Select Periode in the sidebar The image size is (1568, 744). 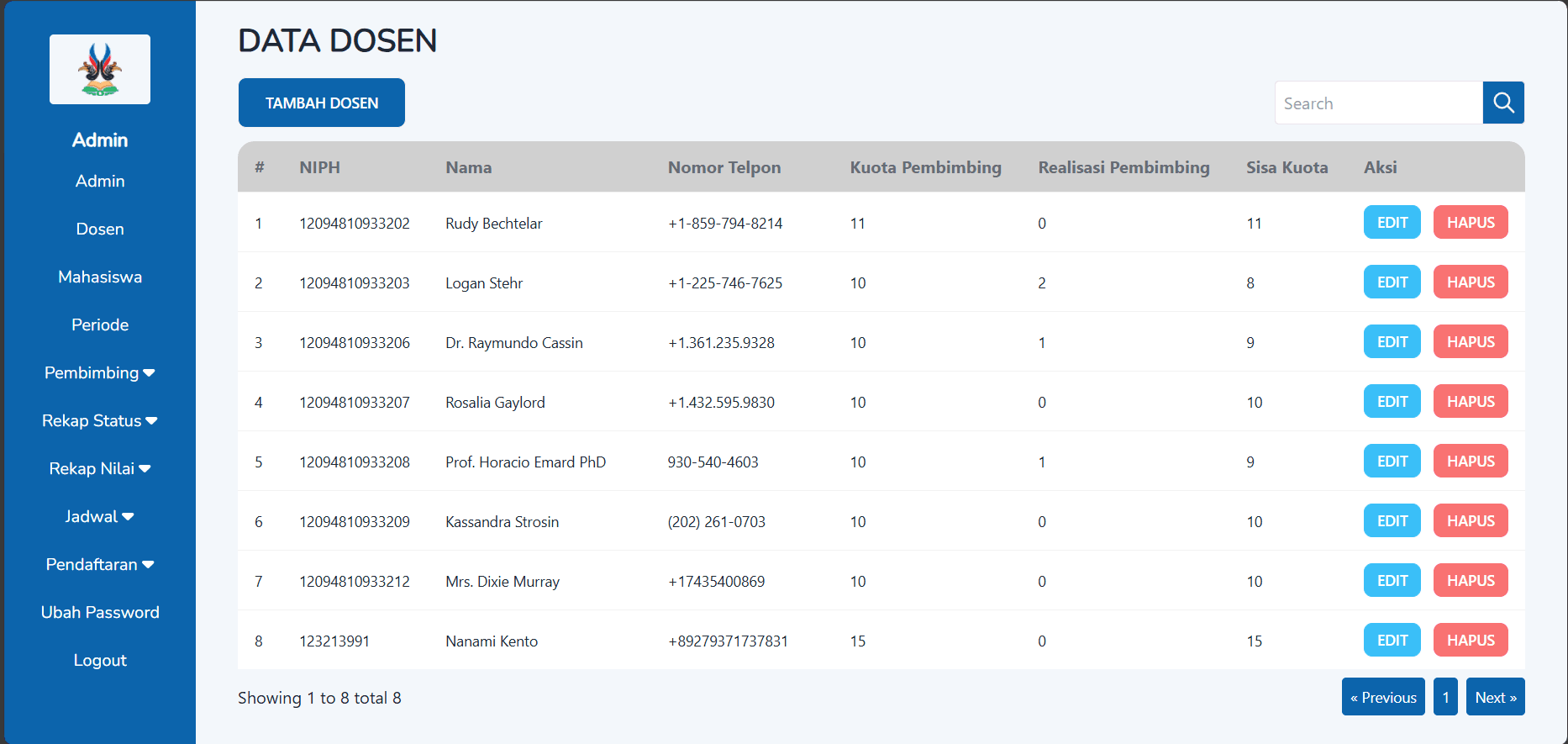[100, 325]
